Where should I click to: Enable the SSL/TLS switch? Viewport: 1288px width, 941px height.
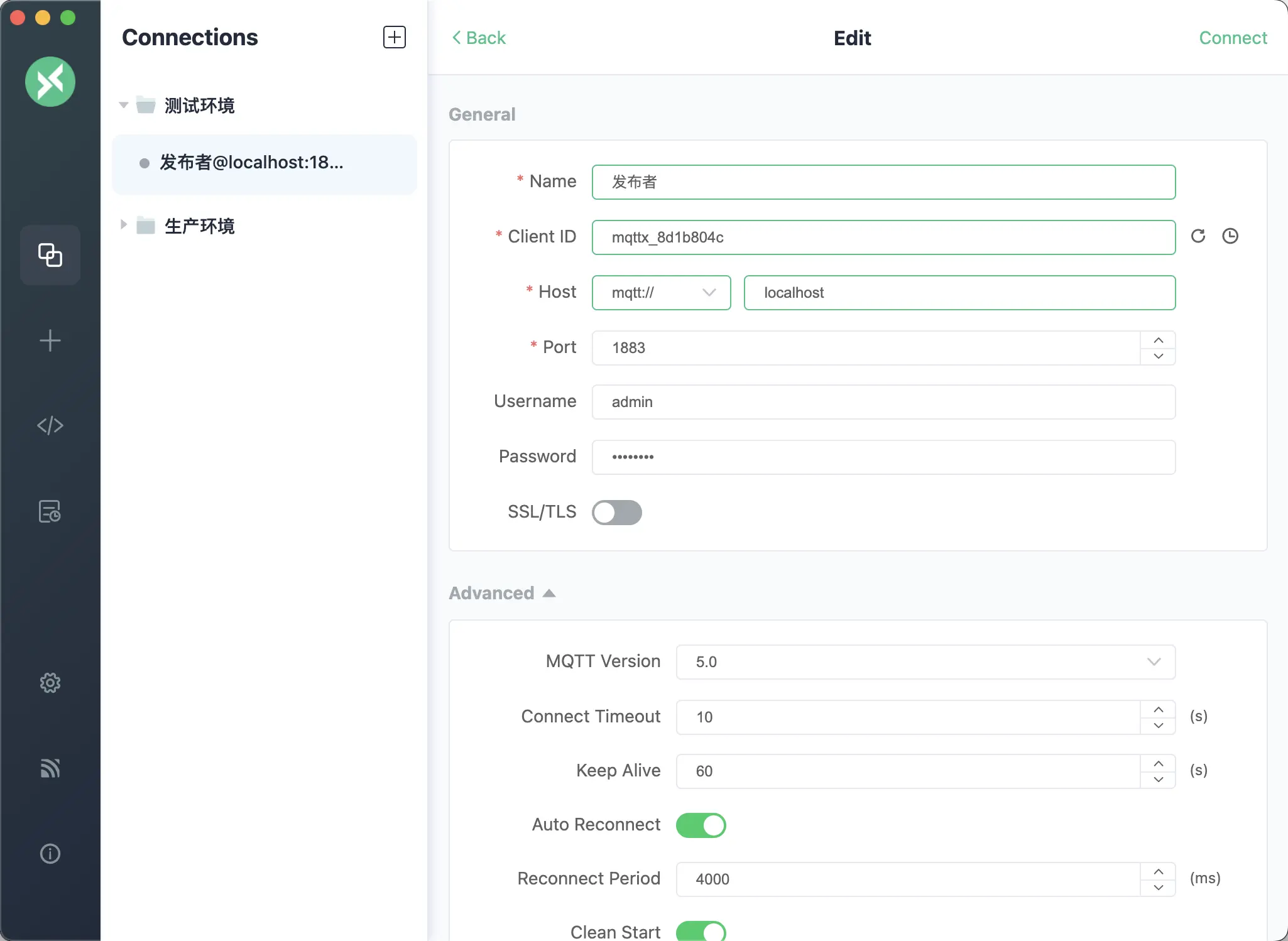(x=616, y=513)
